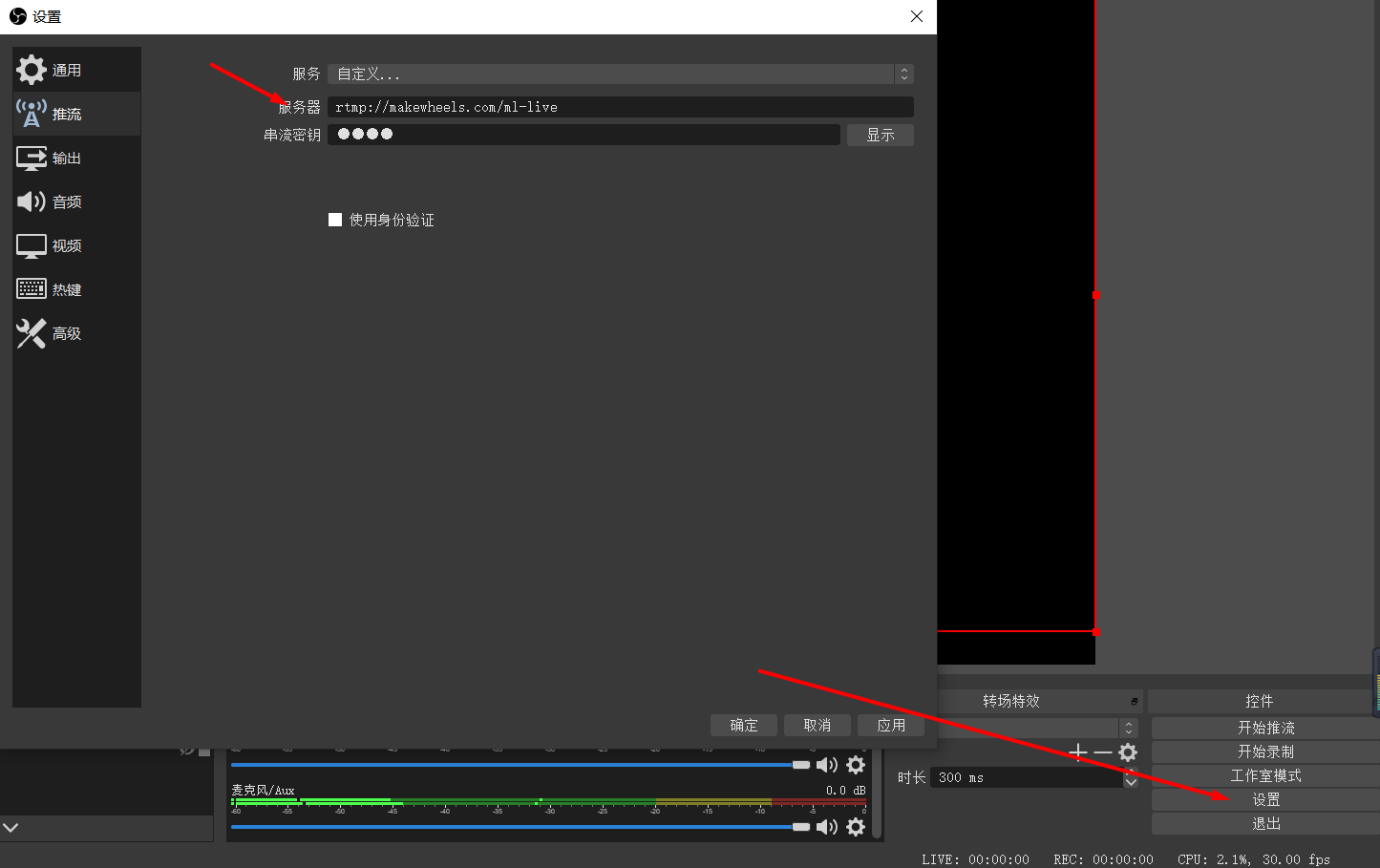Click the 高级 wrench tools icon
This screenshot has height=868, width=1380.
point(31,333)
